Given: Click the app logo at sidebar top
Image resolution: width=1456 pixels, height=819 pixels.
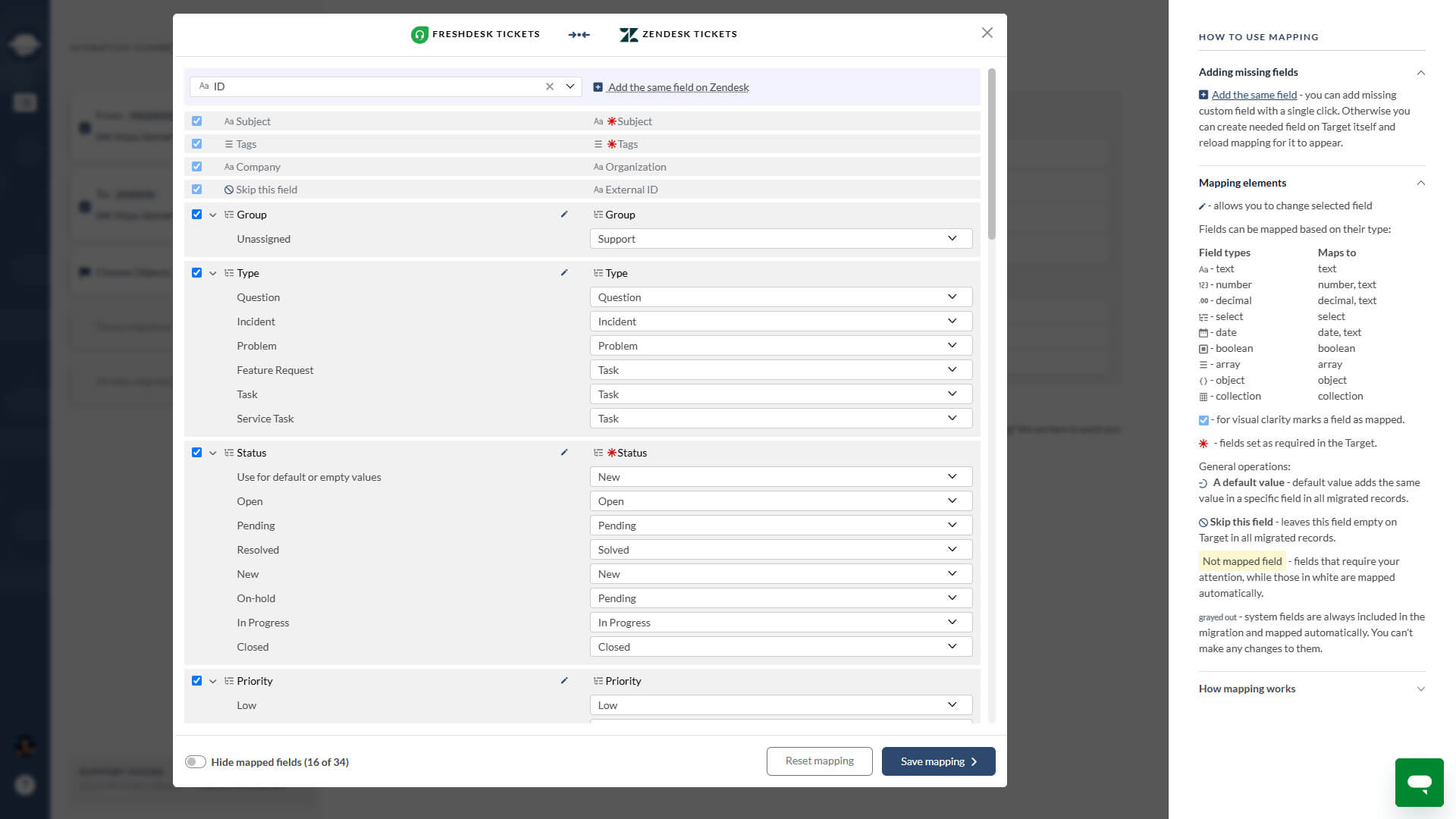Looking at the screenshot, I should (x=25, y=44).
